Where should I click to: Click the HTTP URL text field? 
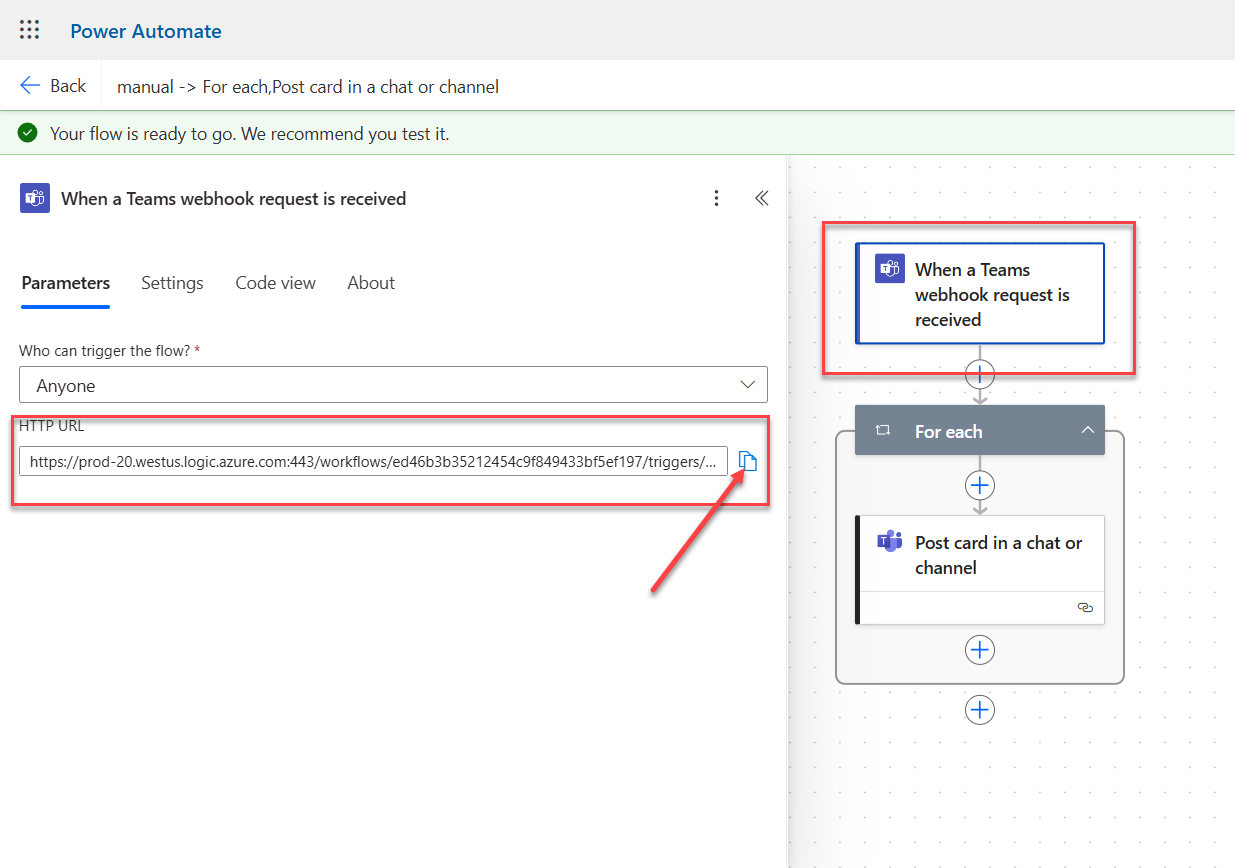tap(373, 461)
